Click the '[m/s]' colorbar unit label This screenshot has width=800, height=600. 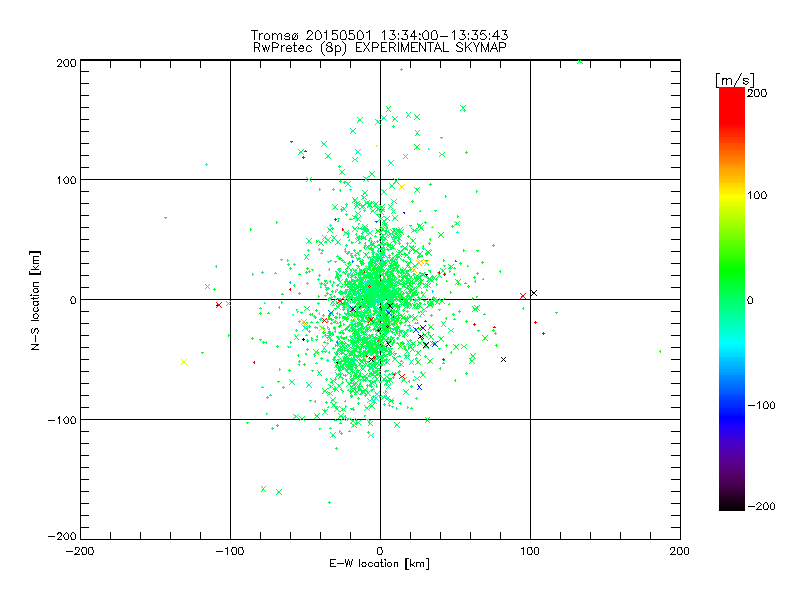pos(735,80)
